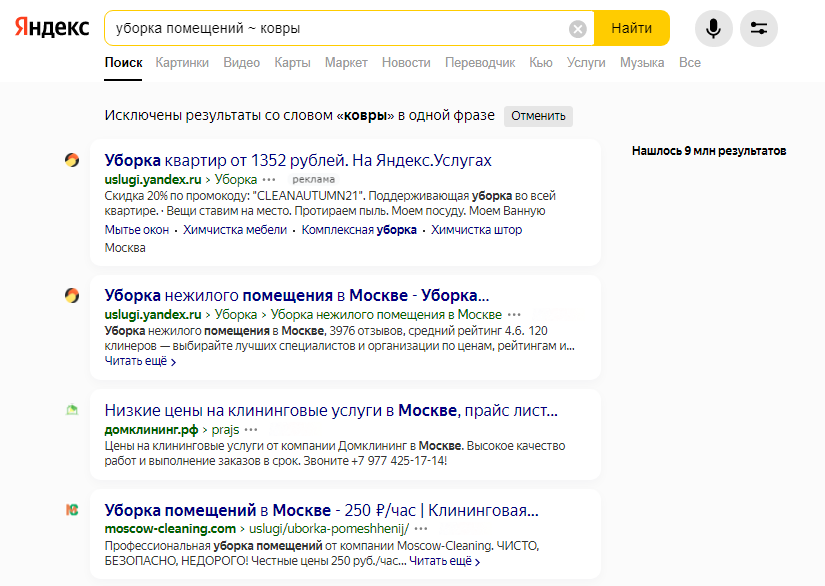Clear the search query with X icon

pos(578,28)
